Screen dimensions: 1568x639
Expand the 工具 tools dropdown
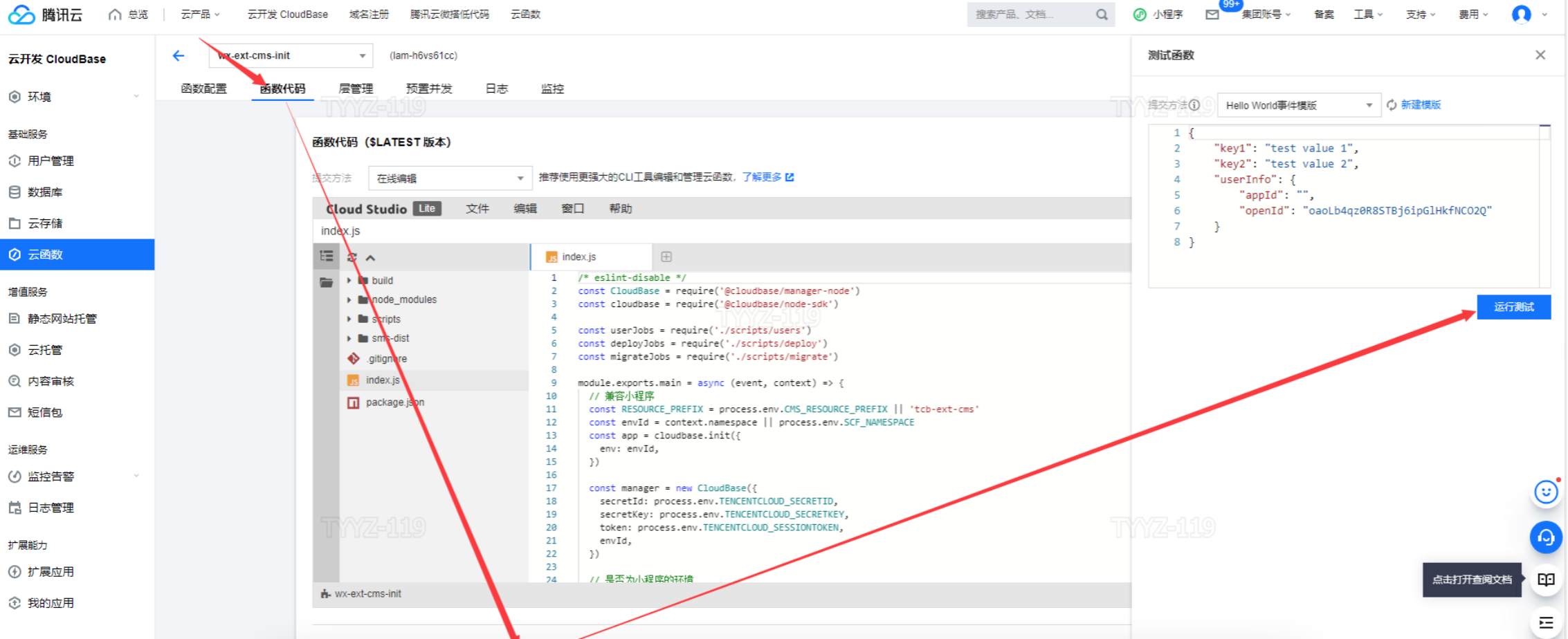[1368, 14]
